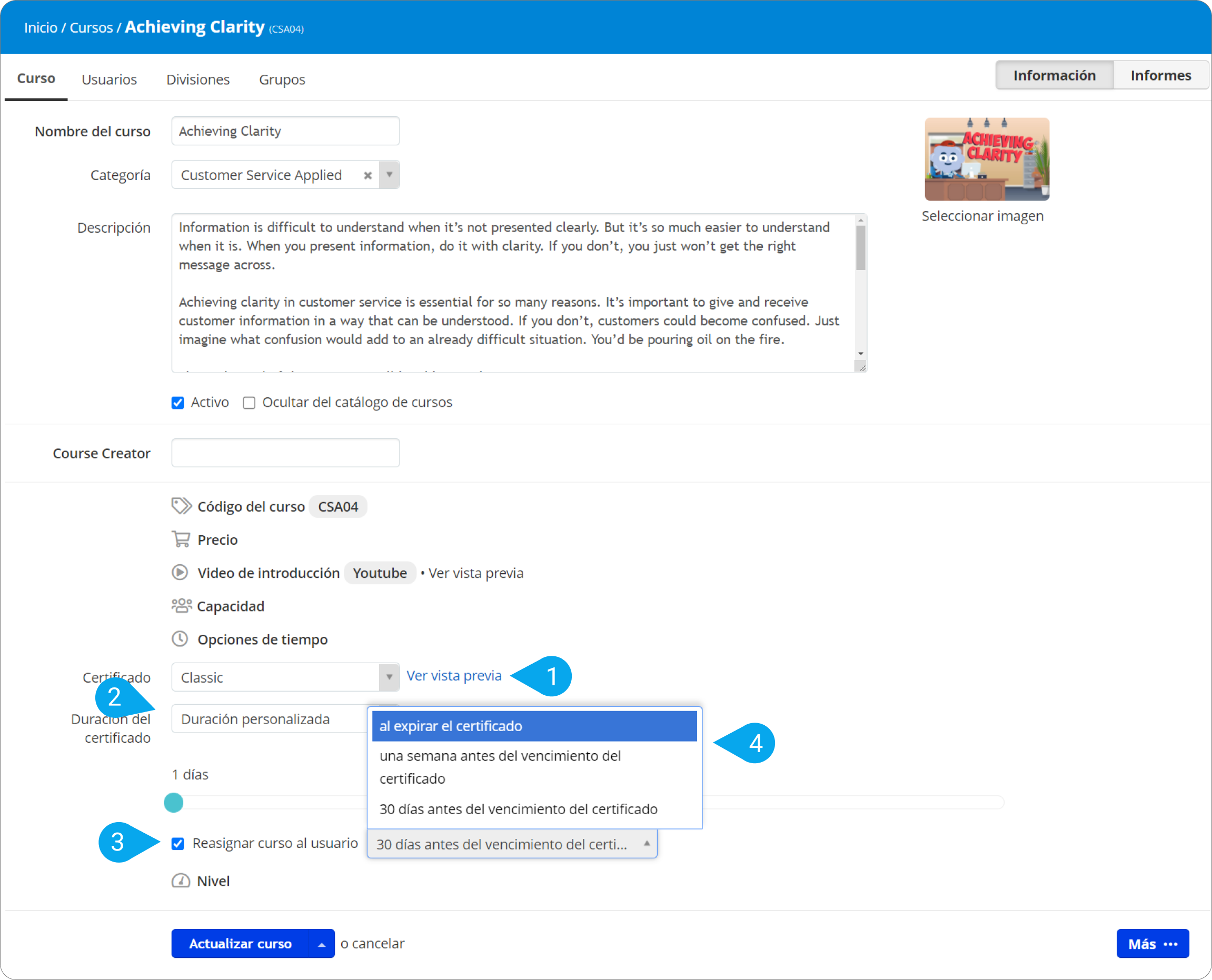Screen dimensions: 1212x980
Task: Click the cancelar link
Action: click(x=379, y=943)
